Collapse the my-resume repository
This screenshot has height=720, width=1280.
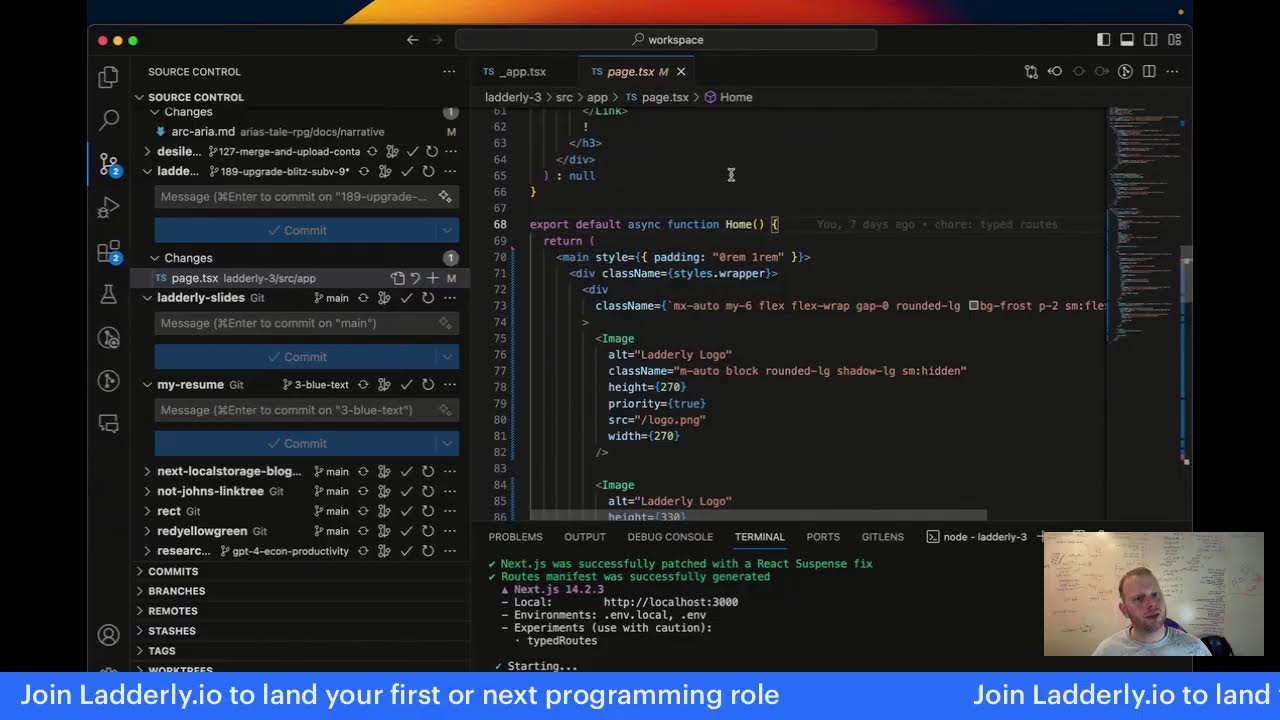(x=148, y=385)
